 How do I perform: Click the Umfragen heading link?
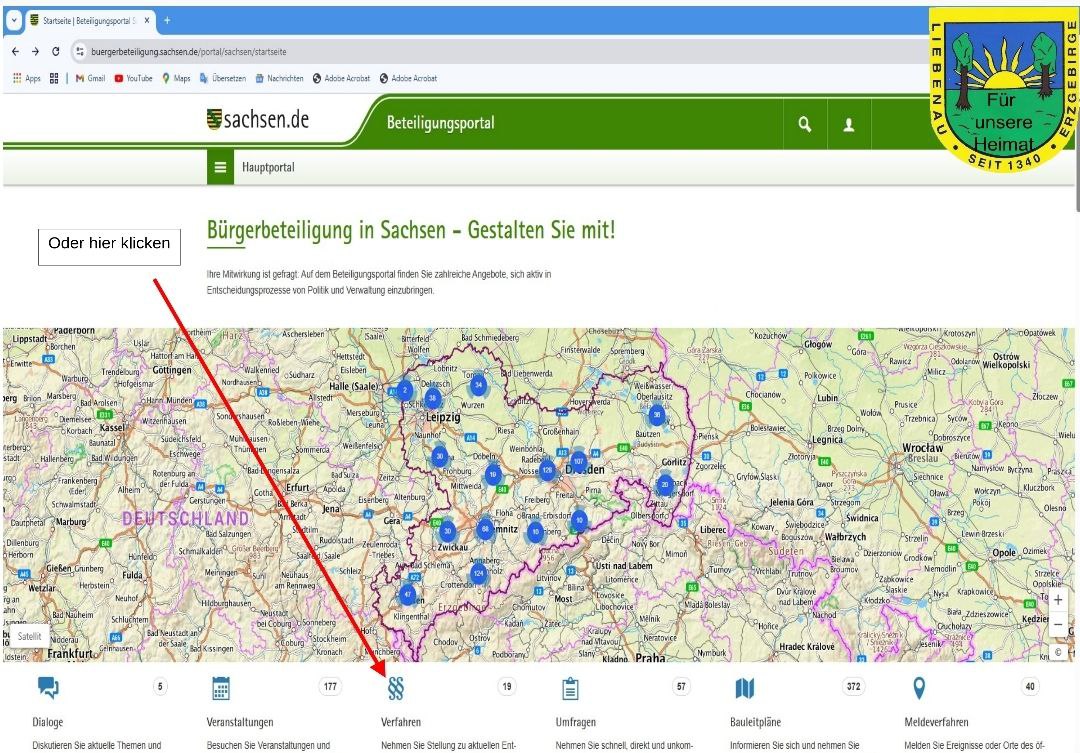[x=576, y=722]
